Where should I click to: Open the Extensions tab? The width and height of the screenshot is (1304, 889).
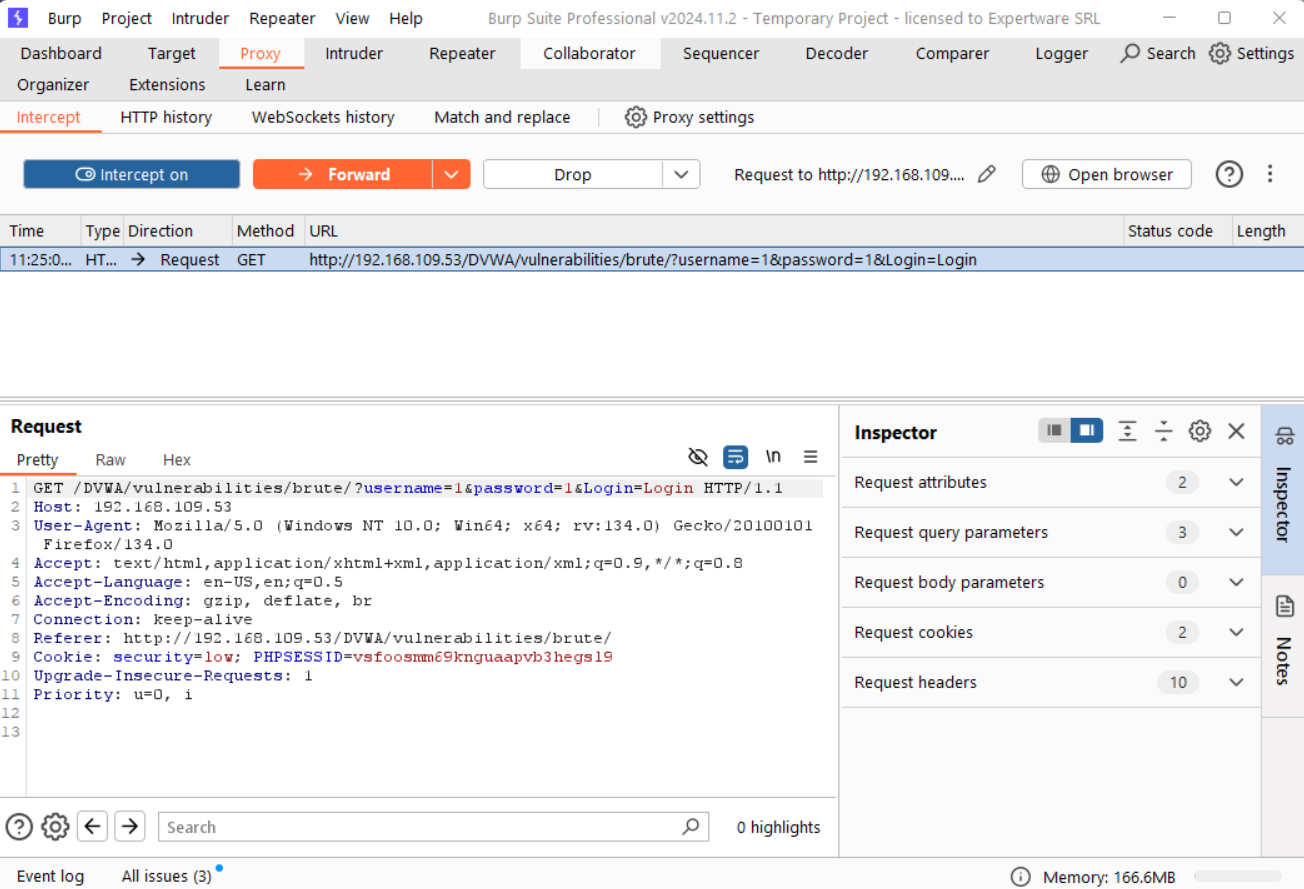(x=167, y=85)
